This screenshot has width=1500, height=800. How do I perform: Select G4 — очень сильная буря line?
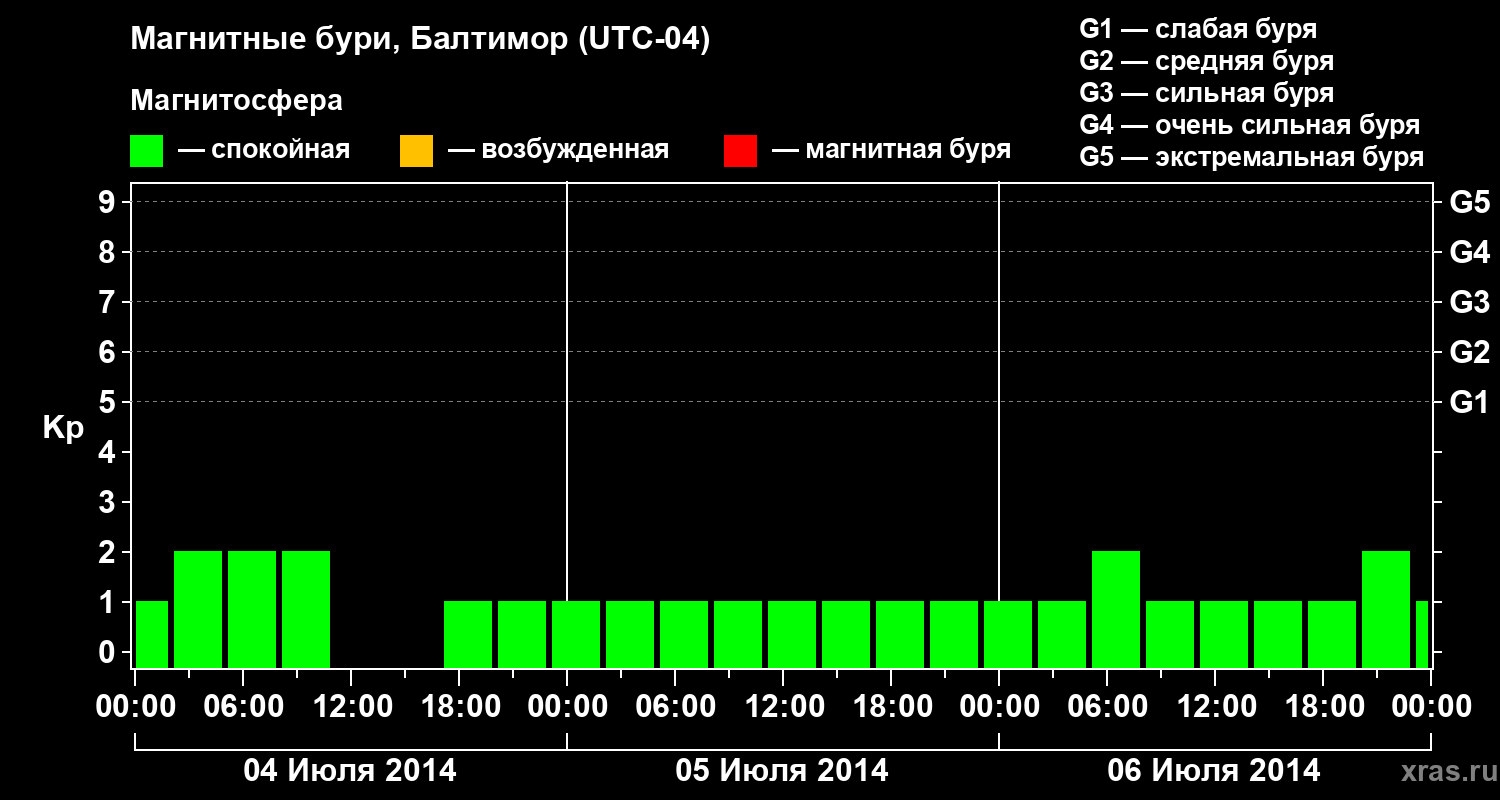(x=1250, y=125)
